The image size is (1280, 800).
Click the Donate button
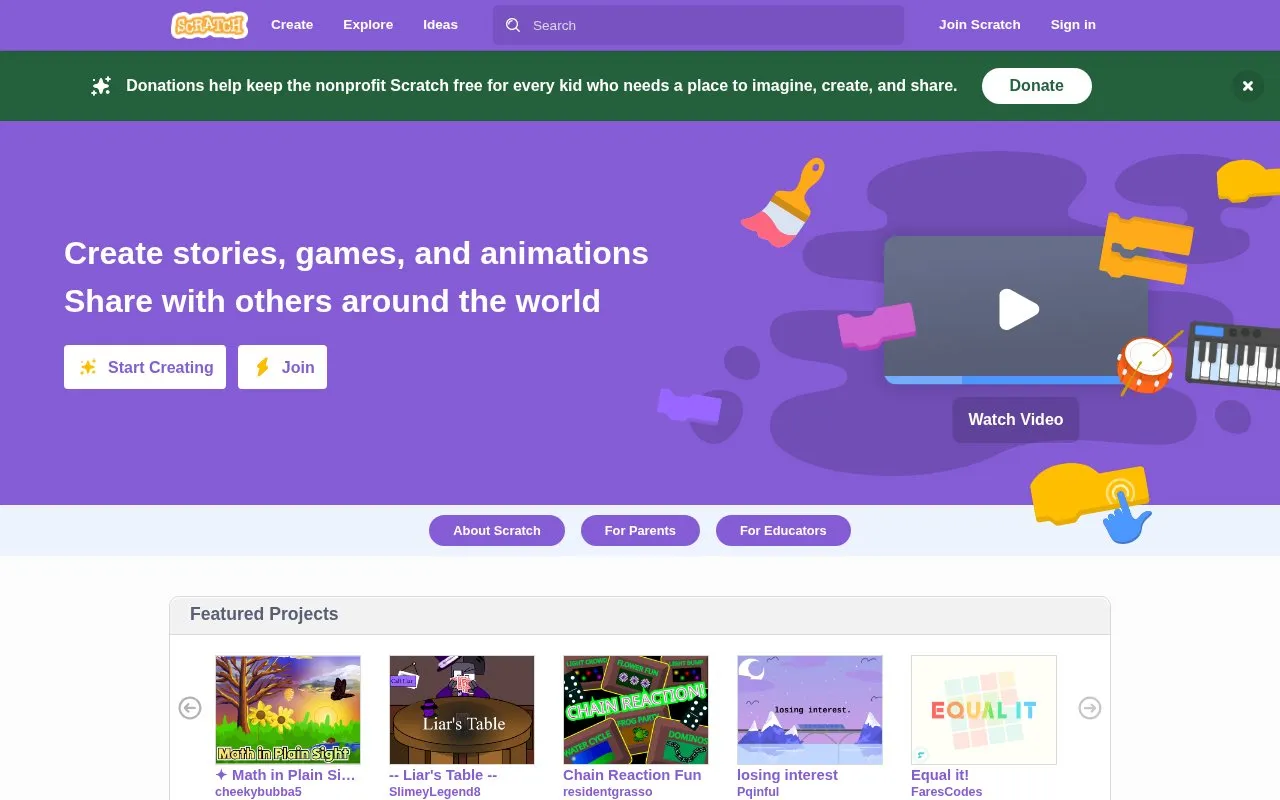click(1036, 86)
